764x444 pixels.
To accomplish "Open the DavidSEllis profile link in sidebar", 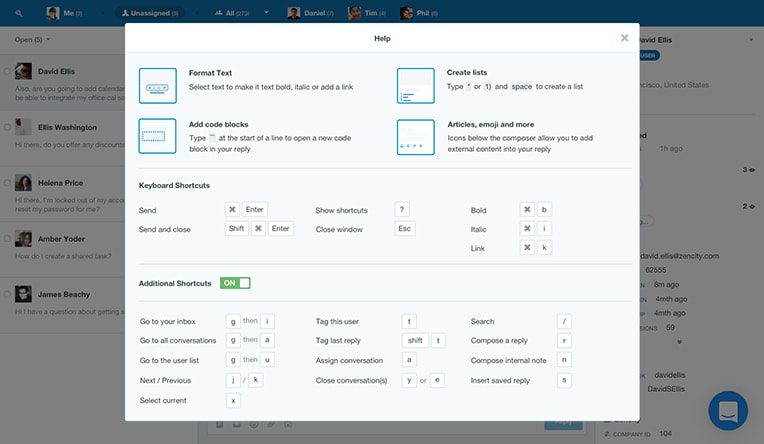I will pos(666,389).
